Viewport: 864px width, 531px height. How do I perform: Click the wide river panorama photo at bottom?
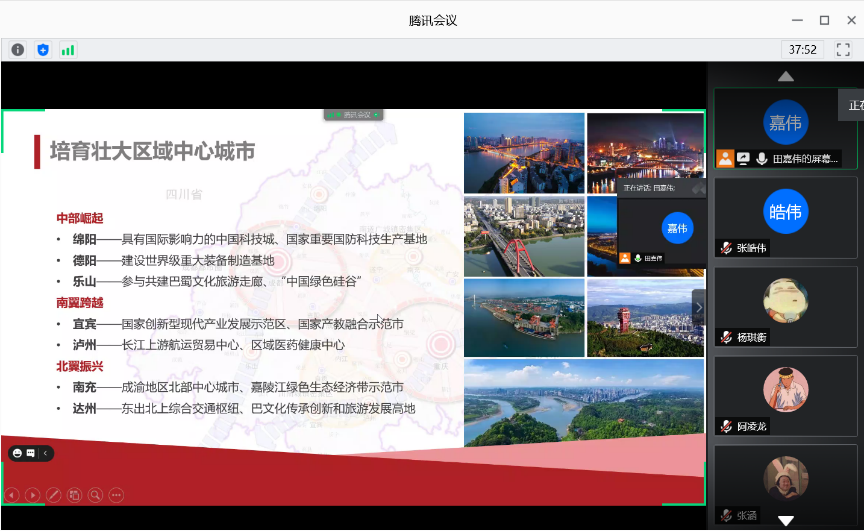tap(584, 402)
